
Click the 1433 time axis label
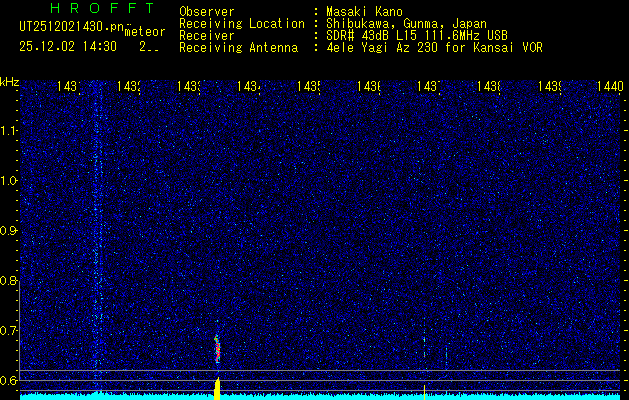pyautogui.click(x=189, y=86)
